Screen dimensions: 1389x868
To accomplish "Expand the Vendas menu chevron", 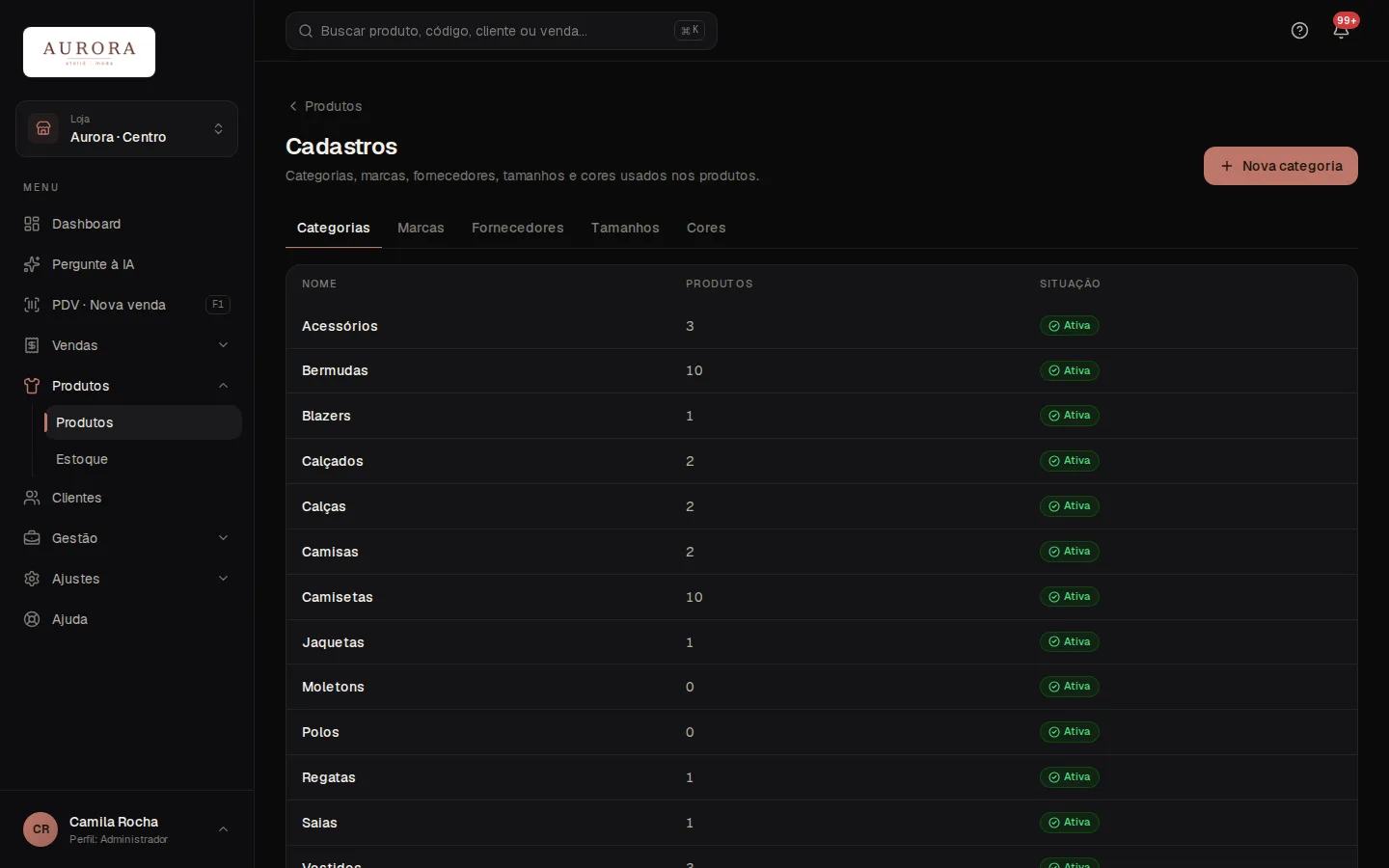I will (x=223, y=345).
